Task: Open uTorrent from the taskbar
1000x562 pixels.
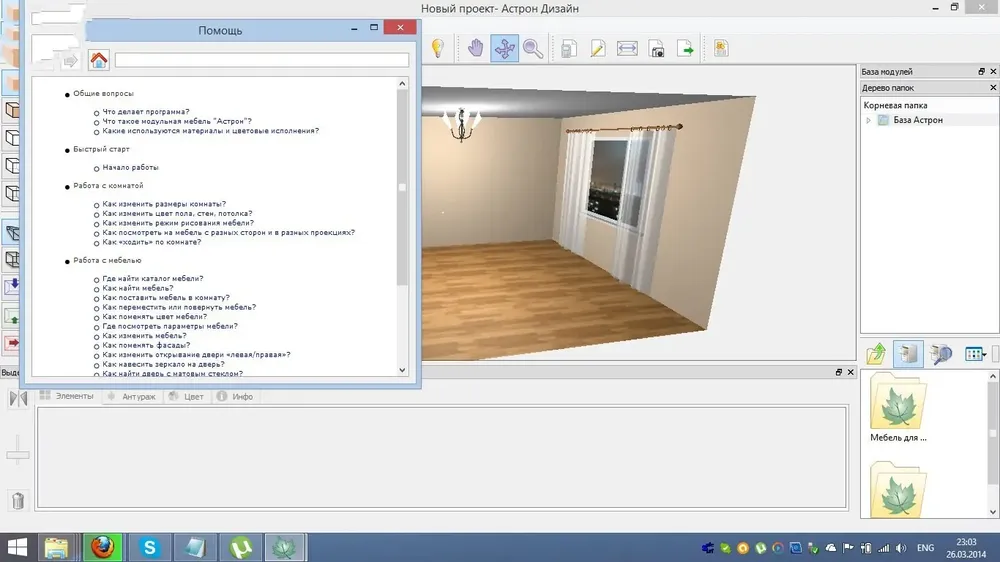Action: (240, 547)
